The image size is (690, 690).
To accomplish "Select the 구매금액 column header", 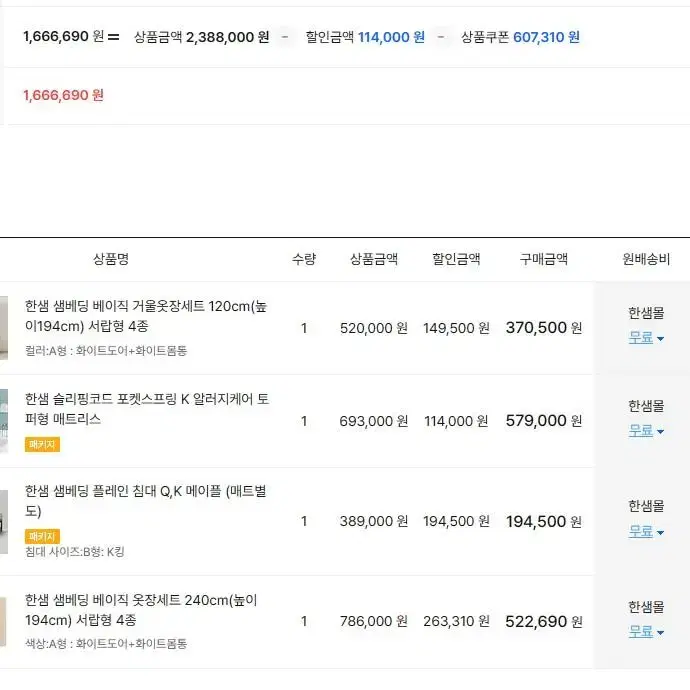I will point(543,259).
